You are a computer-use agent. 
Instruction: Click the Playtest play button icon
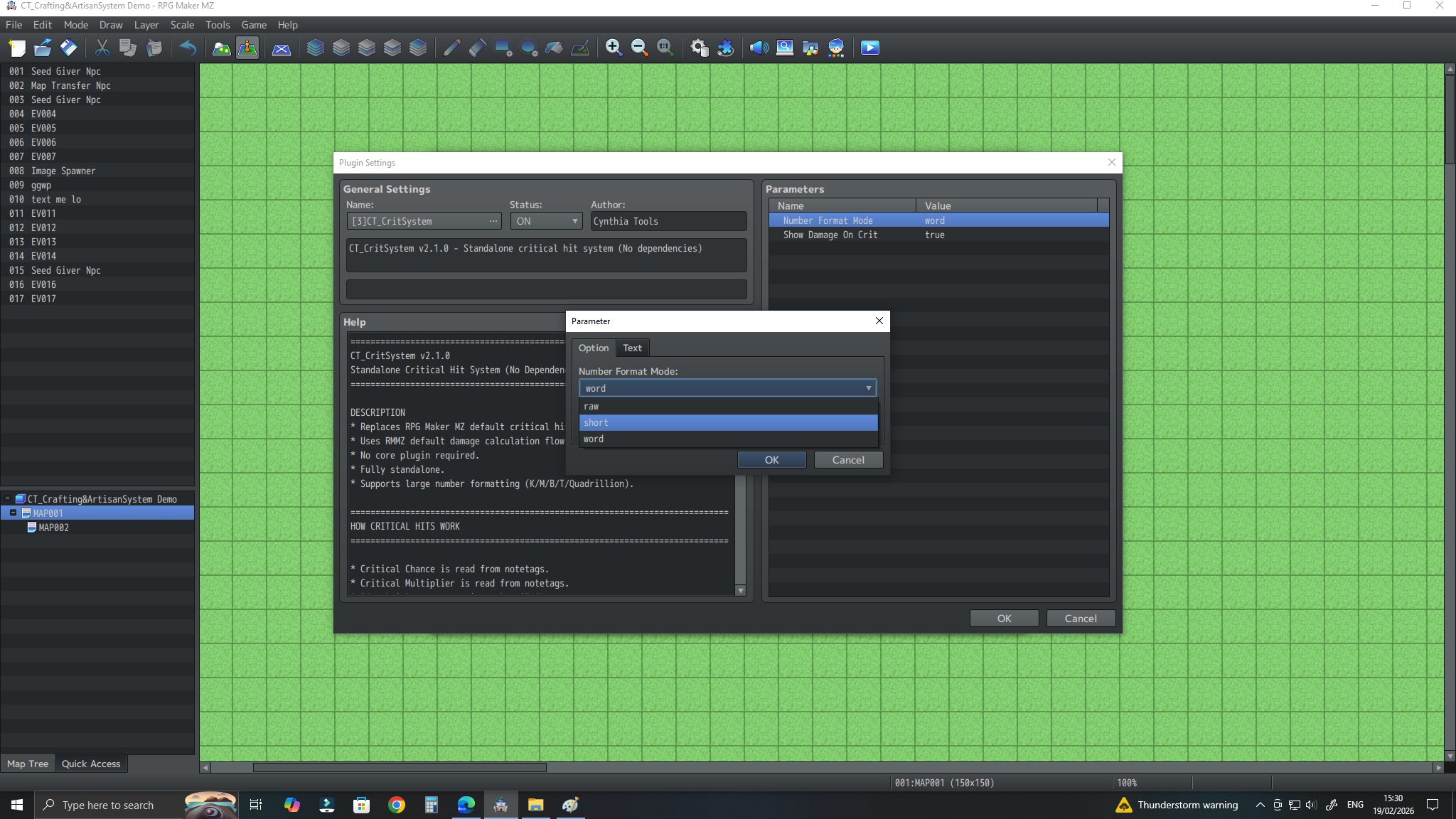point(869,48)
